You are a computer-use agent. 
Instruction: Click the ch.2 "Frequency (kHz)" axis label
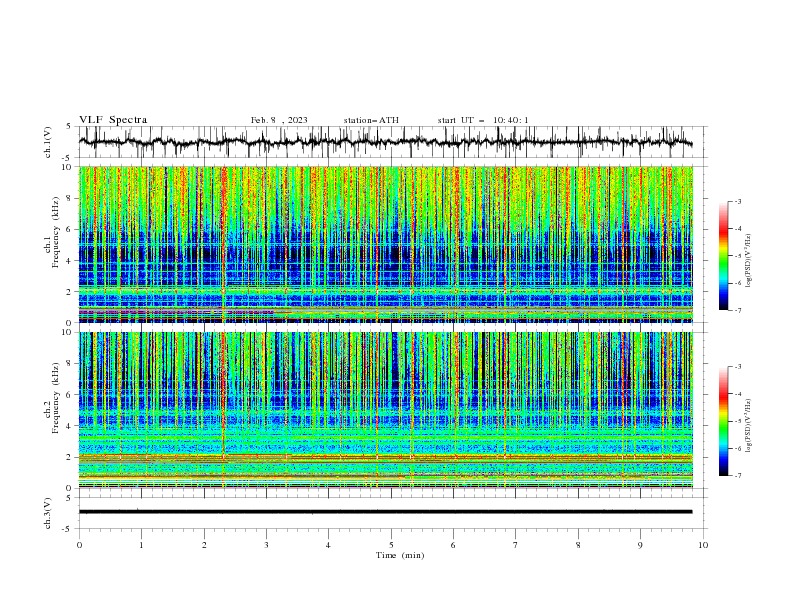55,398
